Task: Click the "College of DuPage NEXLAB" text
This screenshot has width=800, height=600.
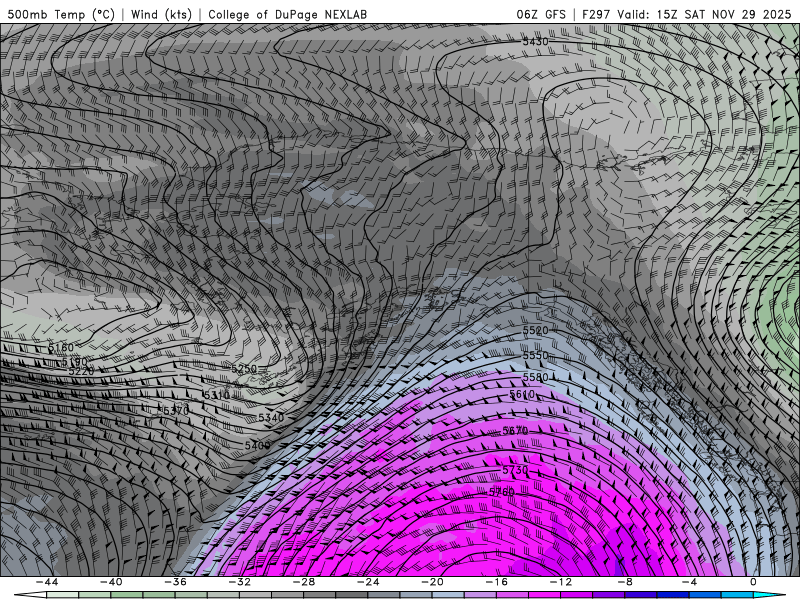Action: (x=287, y=14)
